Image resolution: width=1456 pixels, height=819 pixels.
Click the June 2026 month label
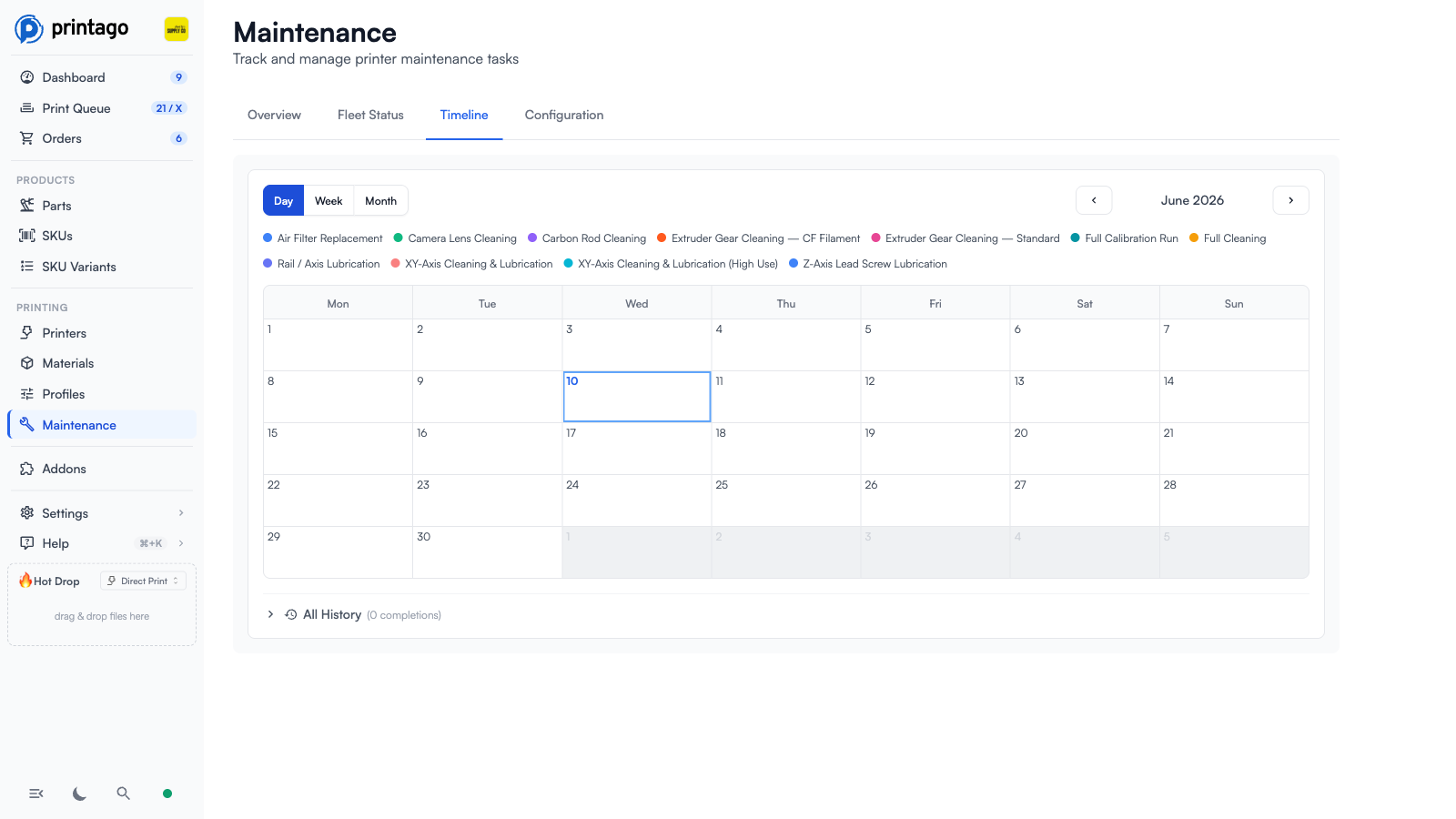[1192, 200]
